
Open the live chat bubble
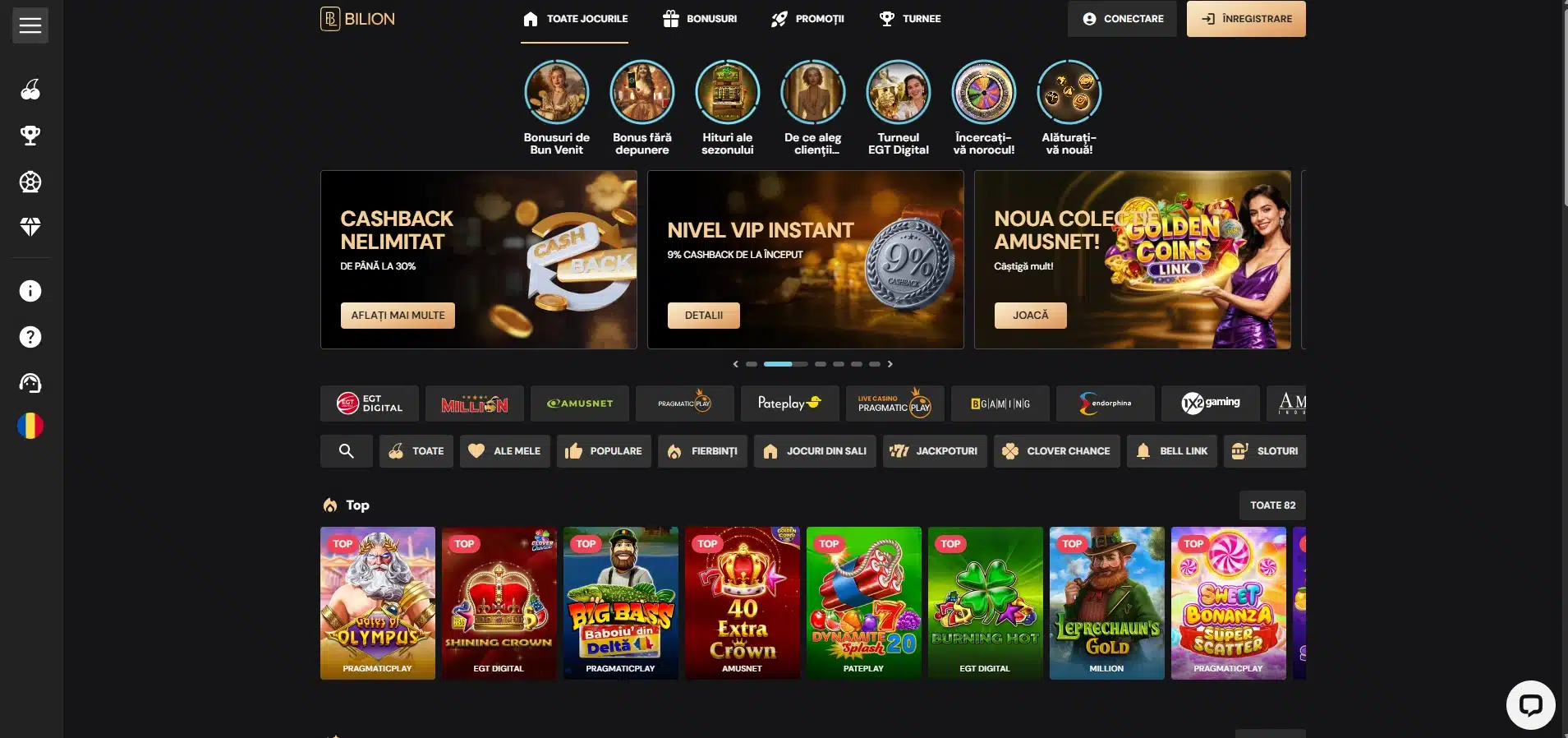click(1530, 705)
